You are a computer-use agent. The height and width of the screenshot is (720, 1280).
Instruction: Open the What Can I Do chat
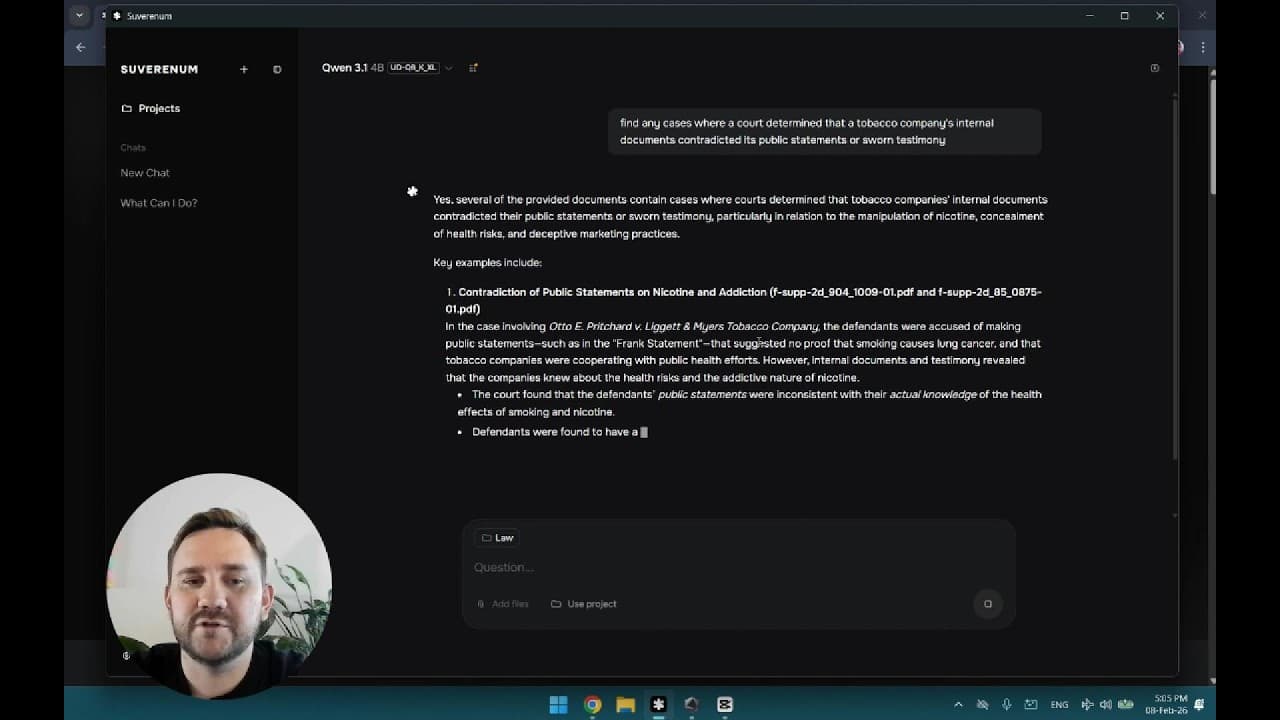pos(158,203)
